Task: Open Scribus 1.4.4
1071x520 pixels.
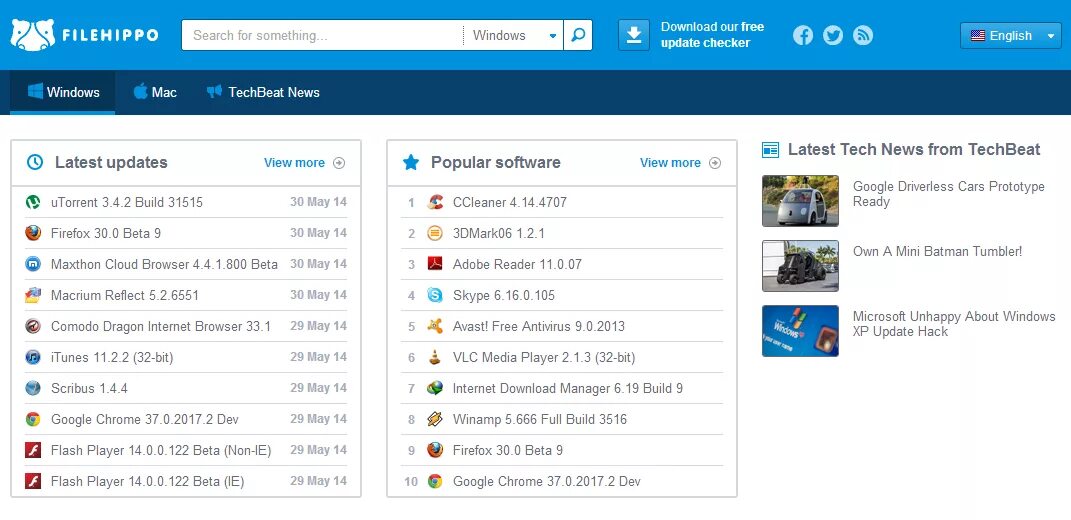Action: coord(89,388)
